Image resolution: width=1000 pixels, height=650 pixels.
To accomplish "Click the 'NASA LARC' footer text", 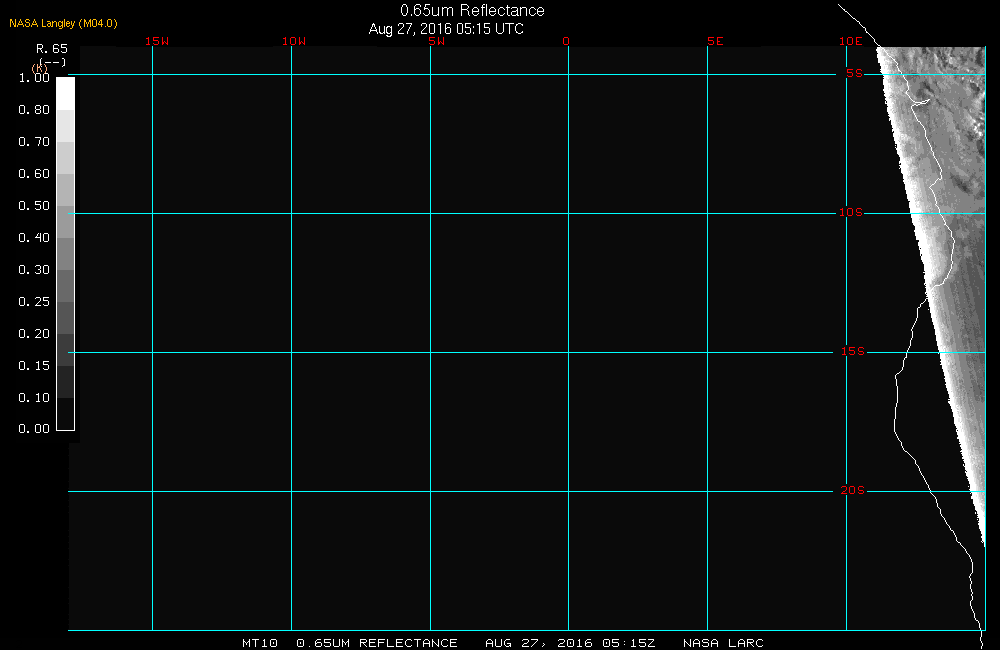I will pos(723,643).
